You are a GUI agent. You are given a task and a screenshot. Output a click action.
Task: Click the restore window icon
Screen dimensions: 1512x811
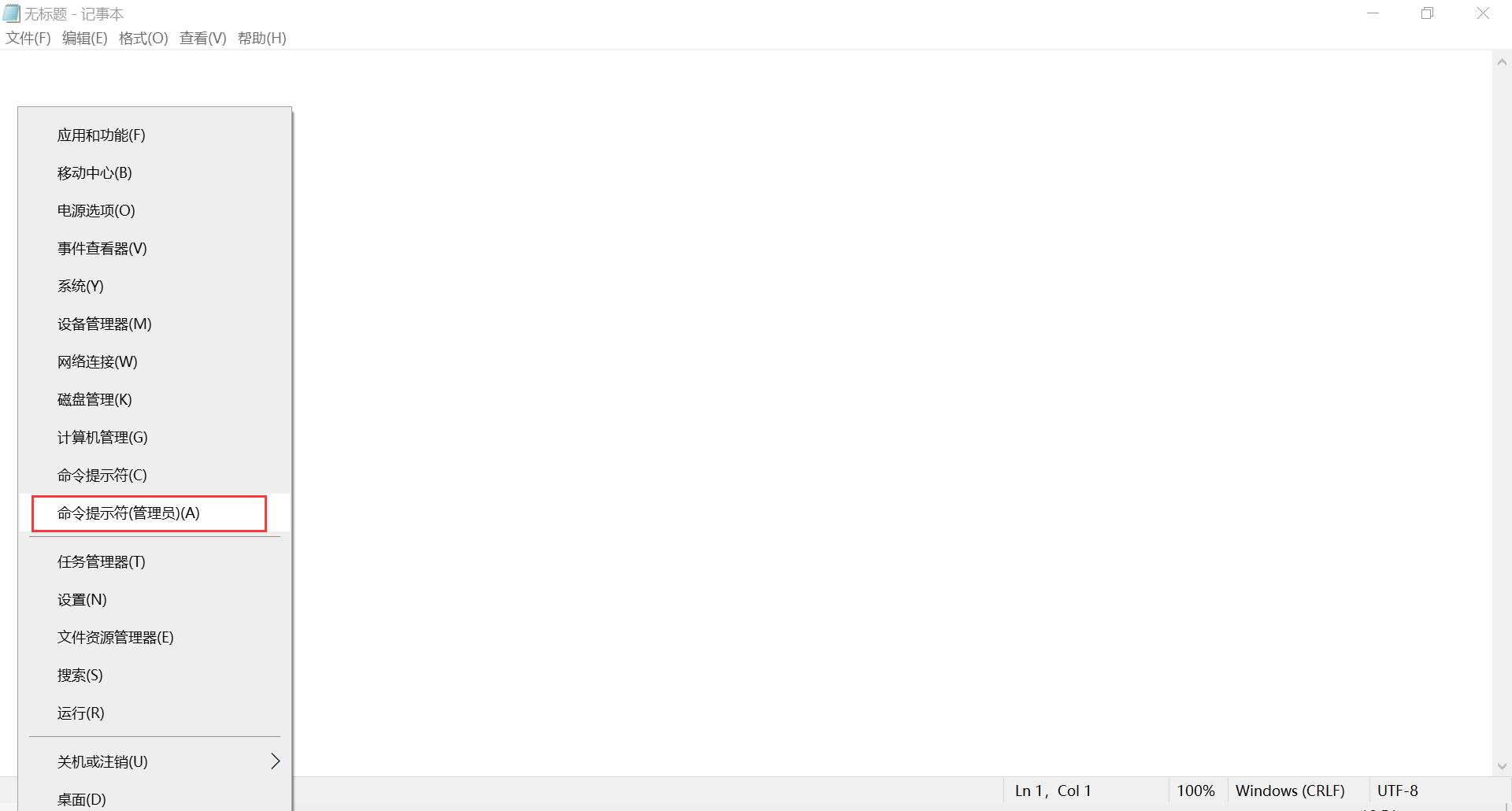1427,13
